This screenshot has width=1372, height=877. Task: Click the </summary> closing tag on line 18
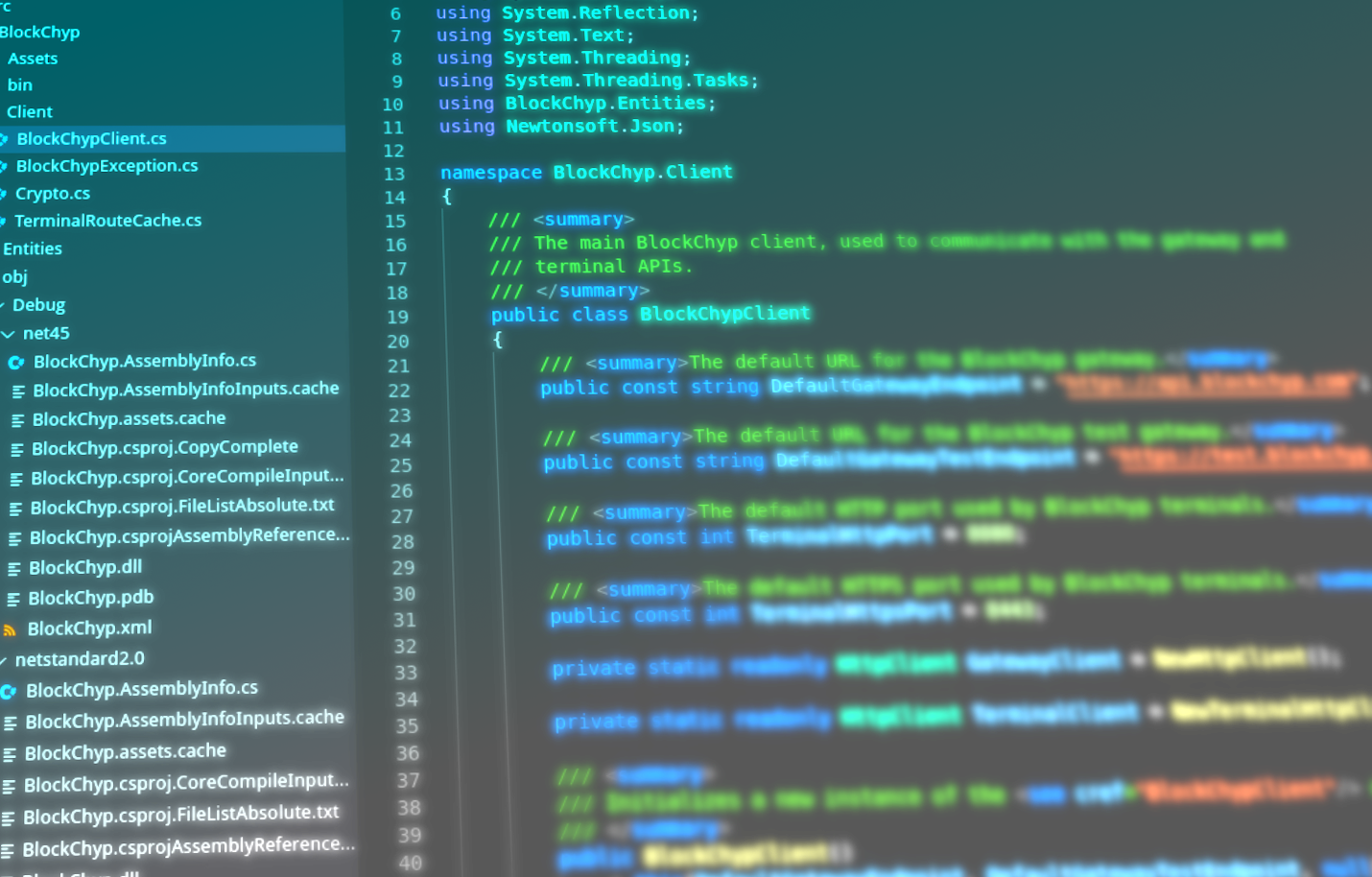(593, 291)
